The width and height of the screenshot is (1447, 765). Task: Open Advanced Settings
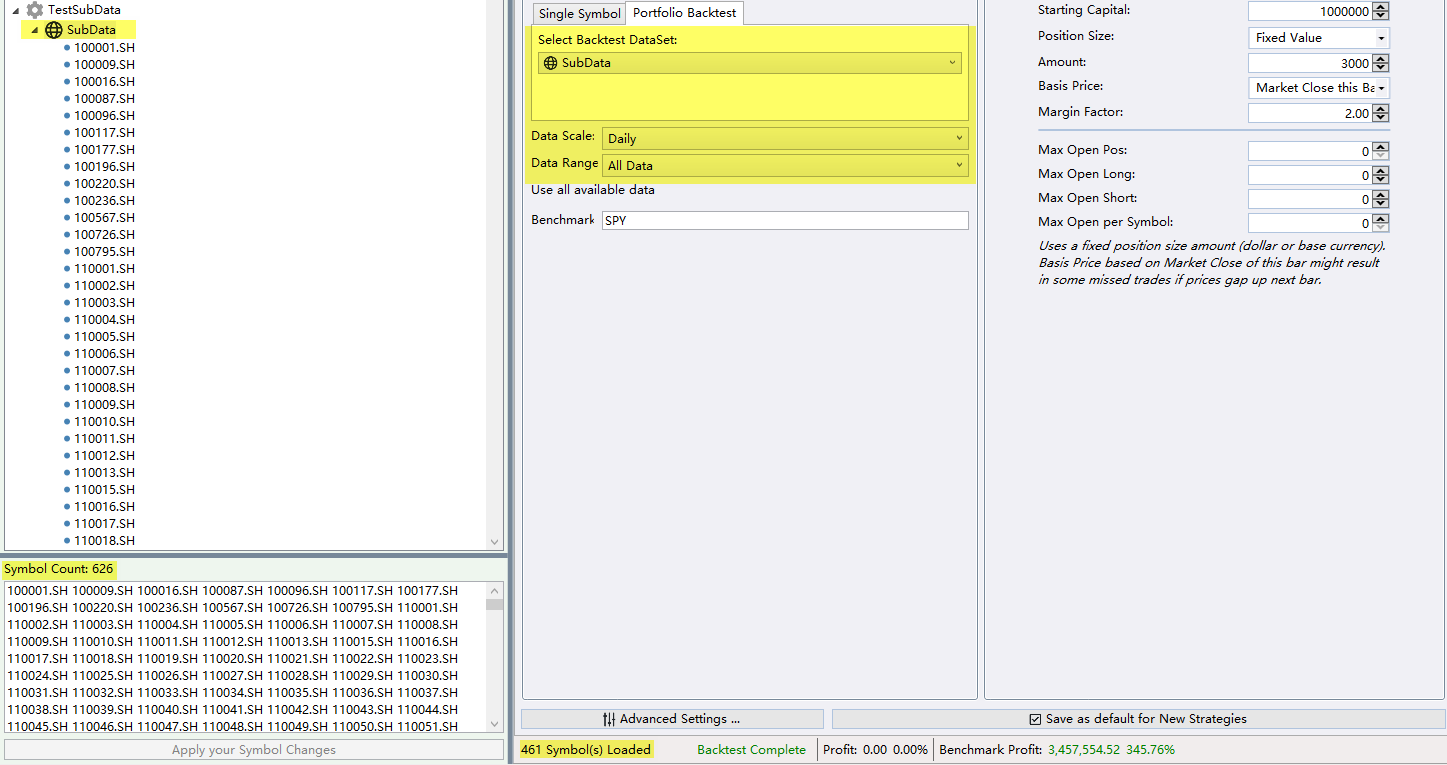coord(672,719)
